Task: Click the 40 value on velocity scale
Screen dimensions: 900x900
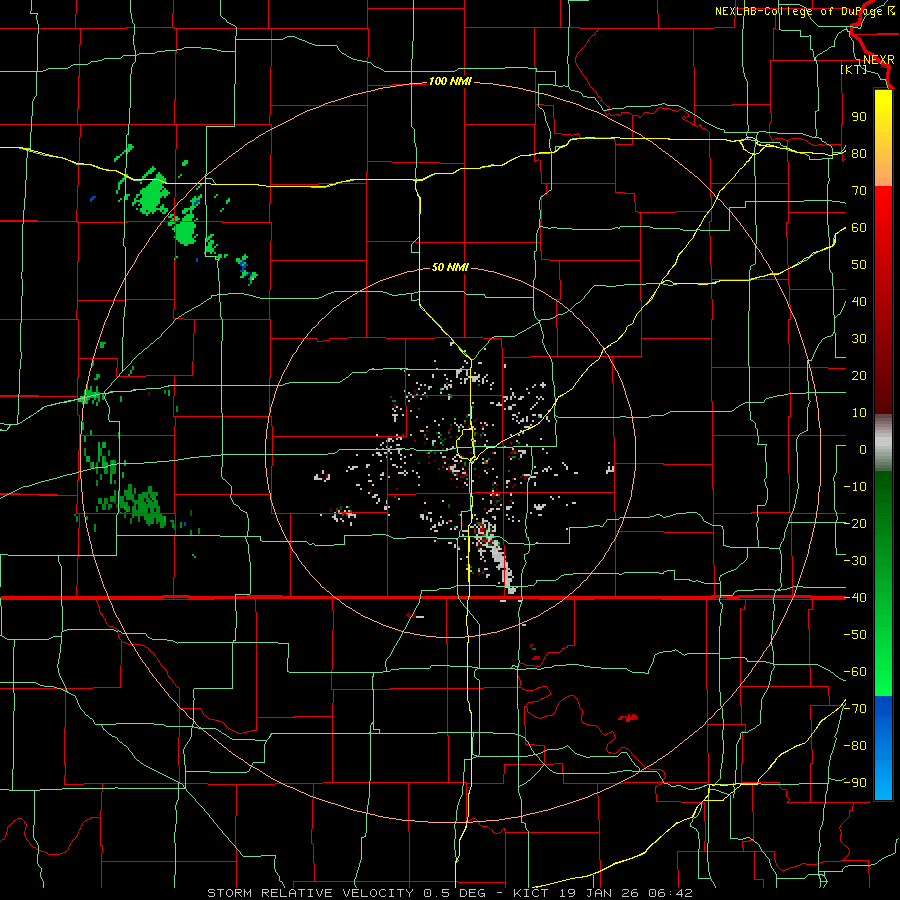Action: point(859,301)
